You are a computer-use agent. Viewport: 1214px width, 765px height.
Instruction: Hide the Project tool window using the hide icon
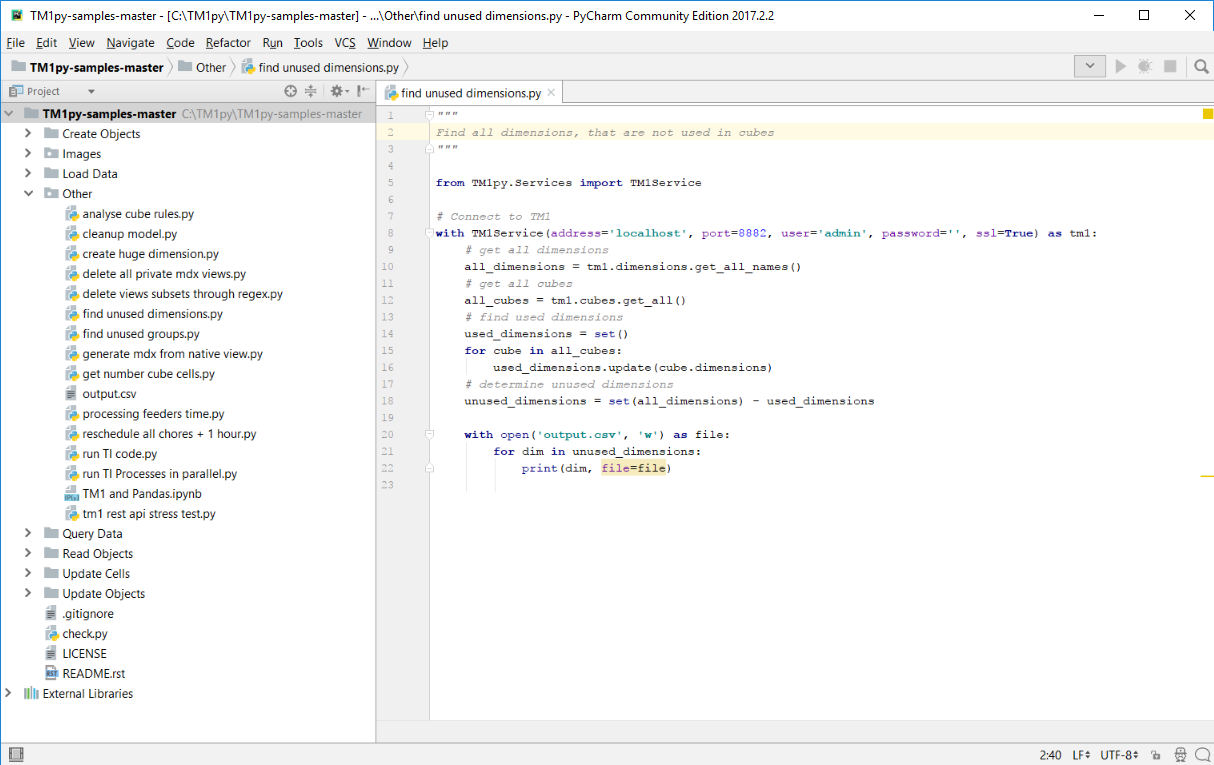[x=362, y=91]
